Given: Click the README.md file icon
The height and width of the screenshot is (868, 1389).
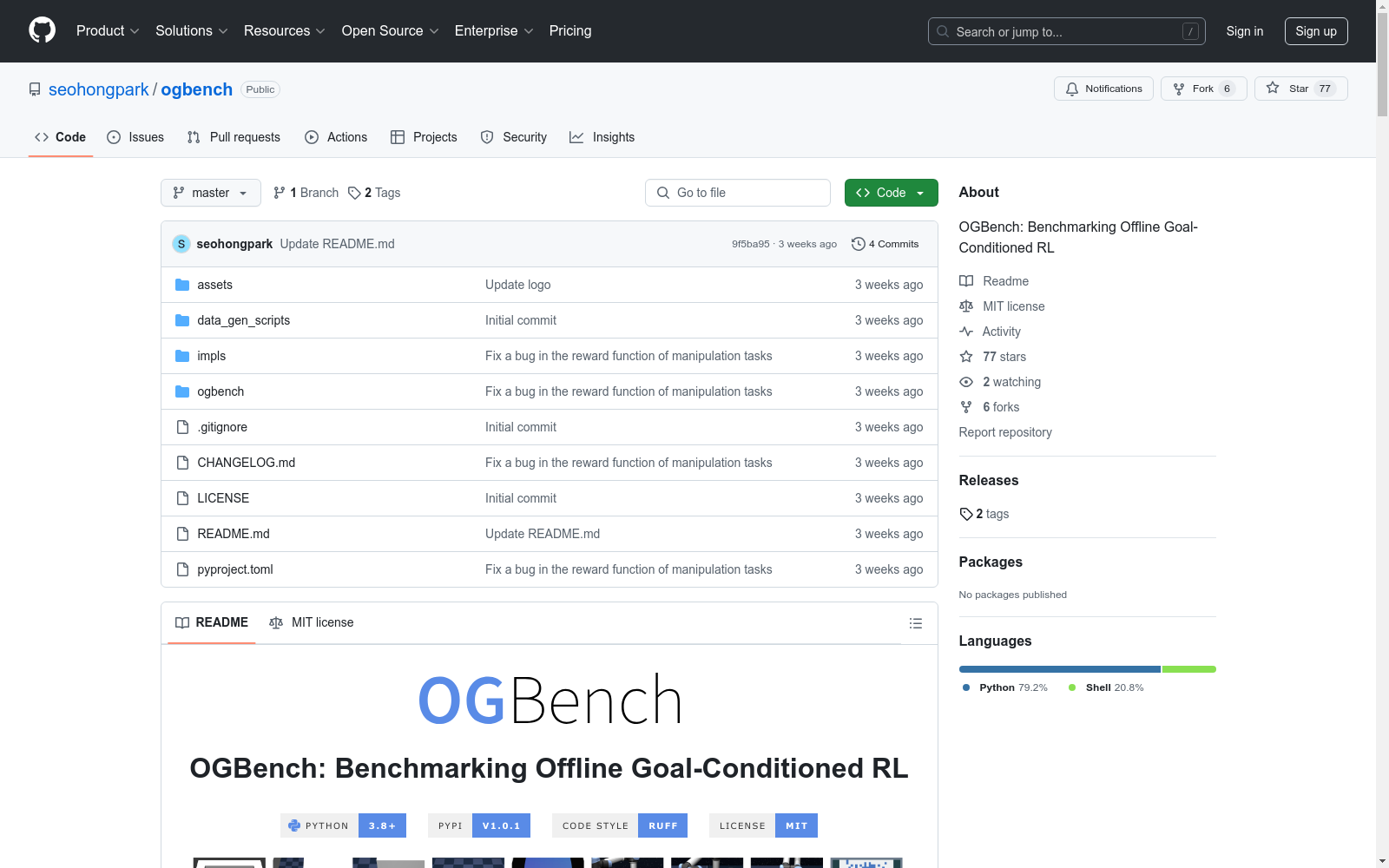Looking at the screenshot, I should 182,534.
